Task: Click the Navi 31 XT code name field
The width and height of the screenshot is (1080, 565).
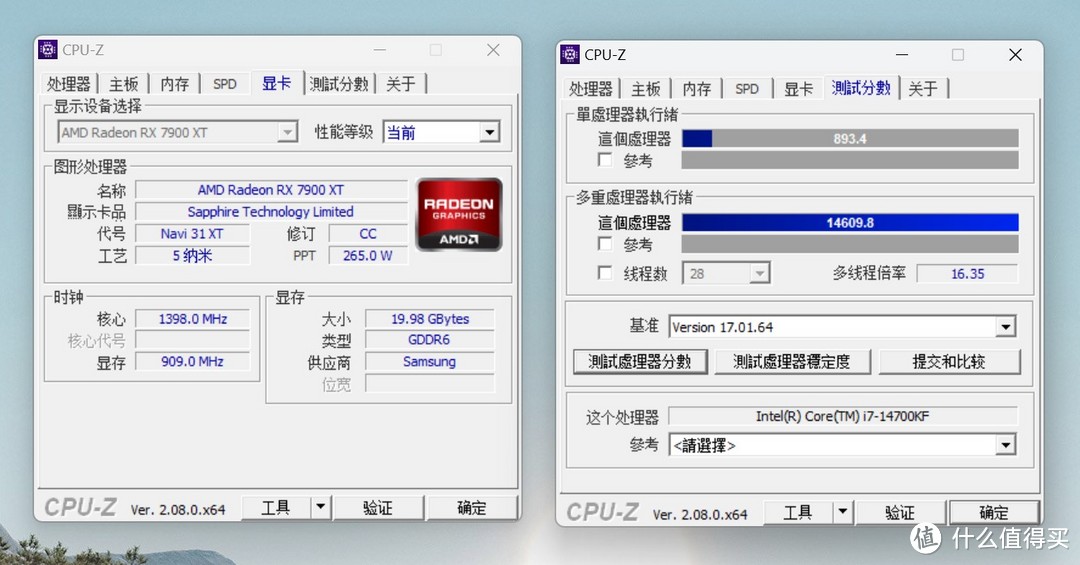Action: click(192, 234)
